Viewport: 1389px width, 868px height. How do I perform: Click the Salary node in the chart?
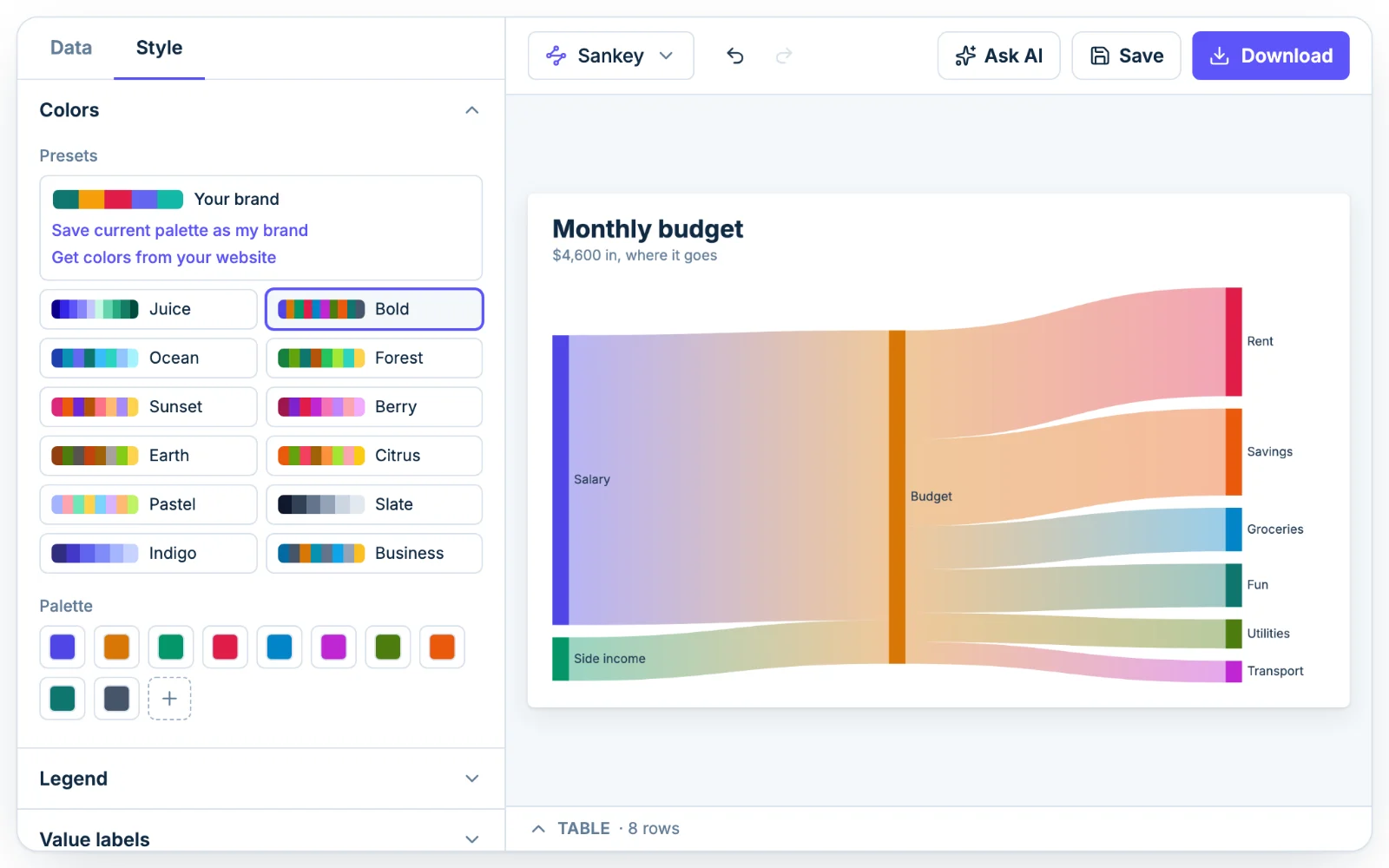[x=561, y=479]
